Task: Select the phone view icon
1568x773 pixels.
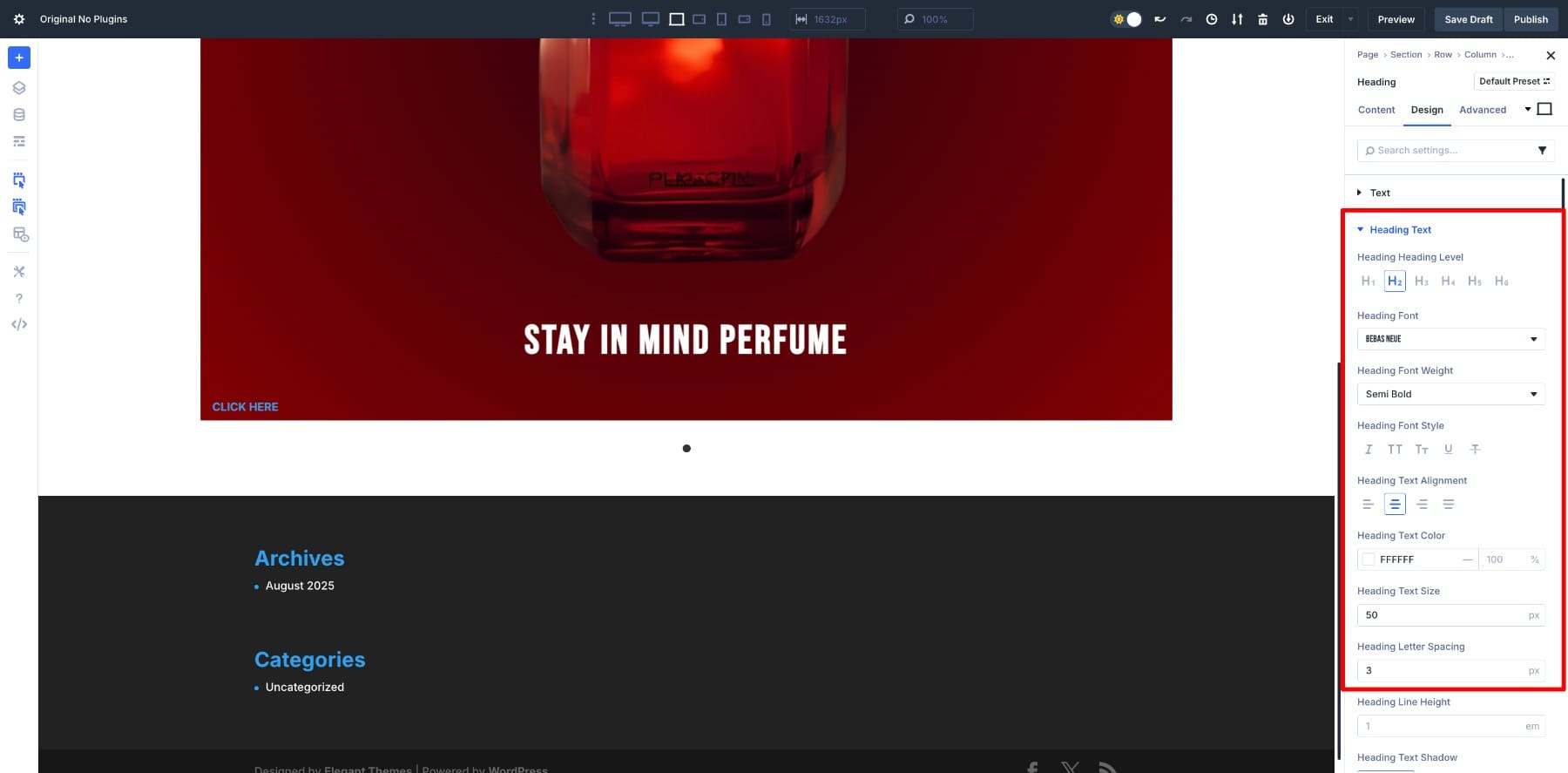Action: [767, 19]
